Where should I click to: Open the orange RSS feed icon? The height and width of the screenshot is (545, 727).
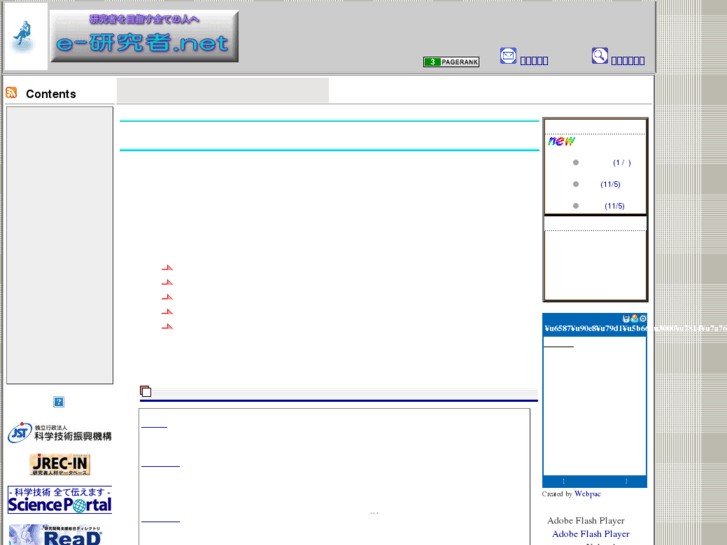11,92
